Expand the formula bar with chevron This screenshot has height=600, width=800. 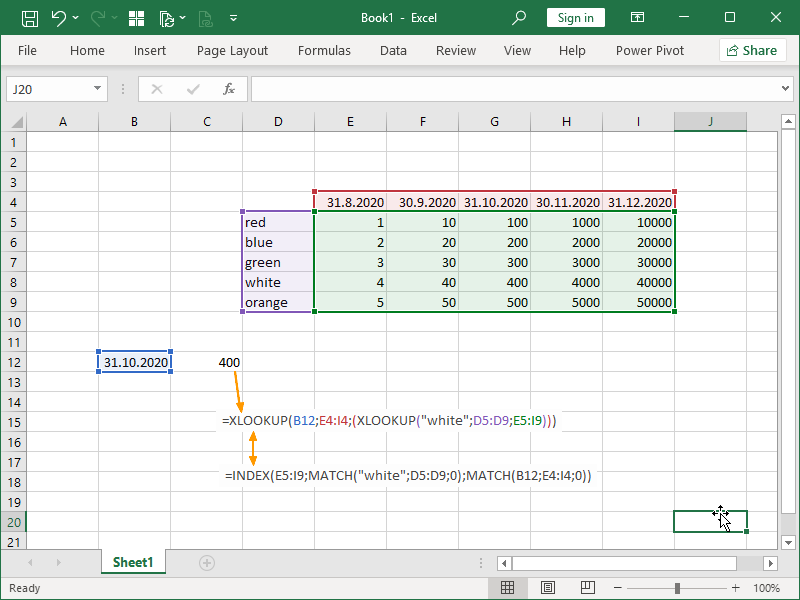pyautogui.click(x=785, y=89)
